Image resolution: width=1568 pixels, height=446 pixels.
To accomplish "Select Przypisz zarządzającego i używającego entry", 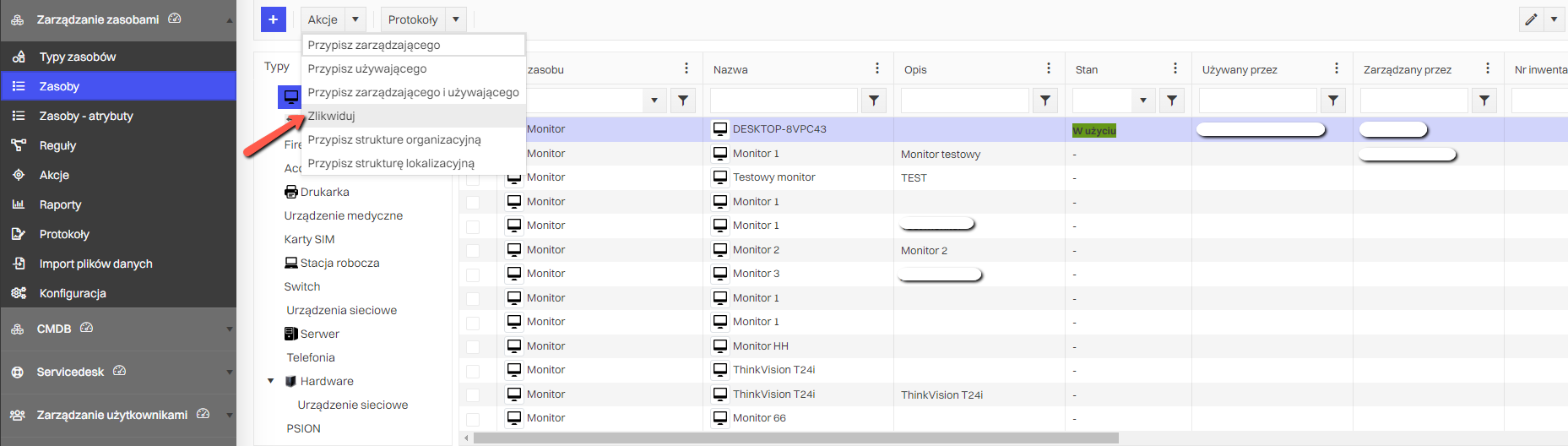I will click(x=414, y=92).
